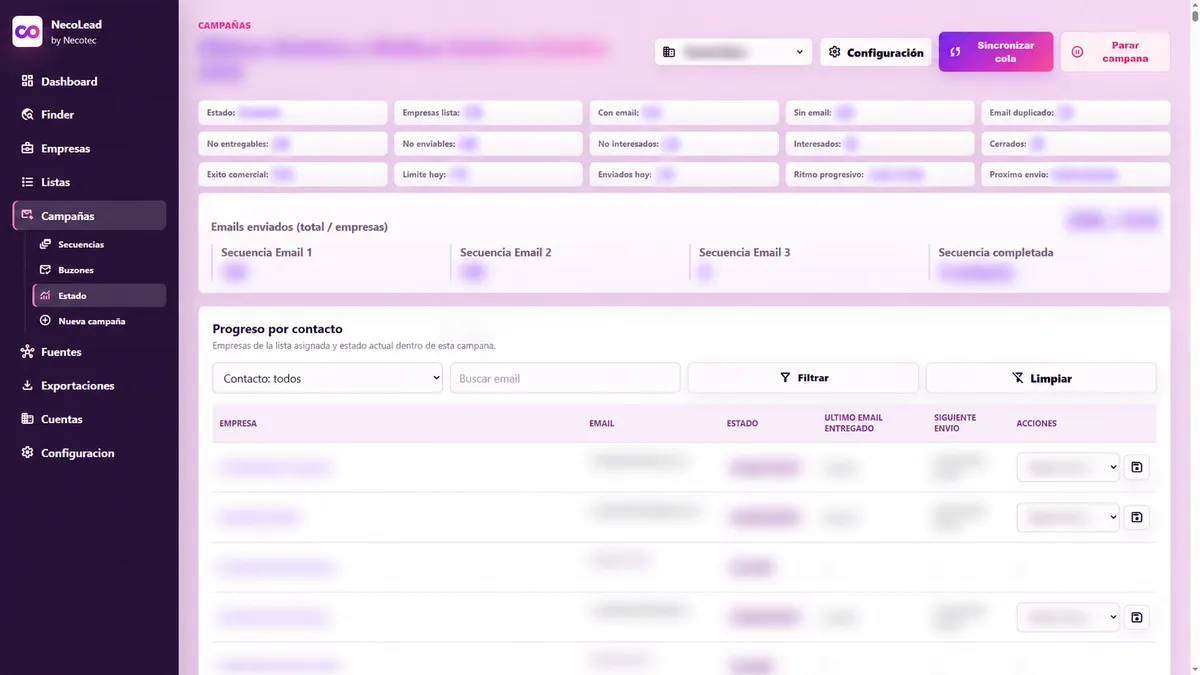Click the Secuencias sub-item icon
This screenshot has width=1200, height=675.
(45, 244)
